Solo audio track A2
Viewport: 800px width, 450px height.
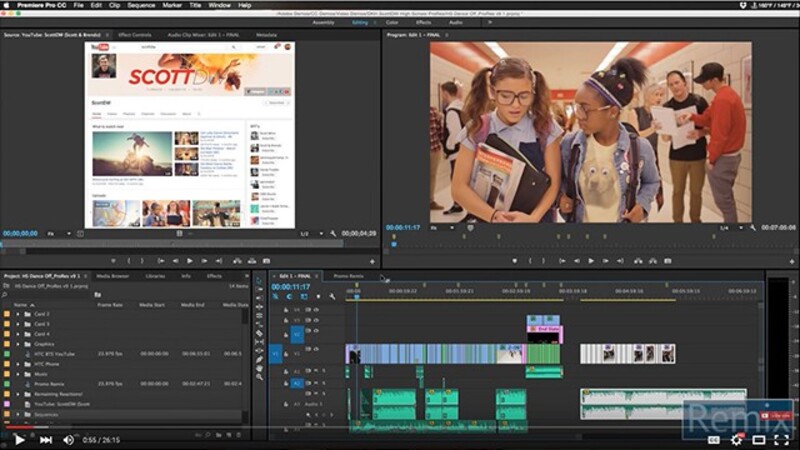click(323, 383)
